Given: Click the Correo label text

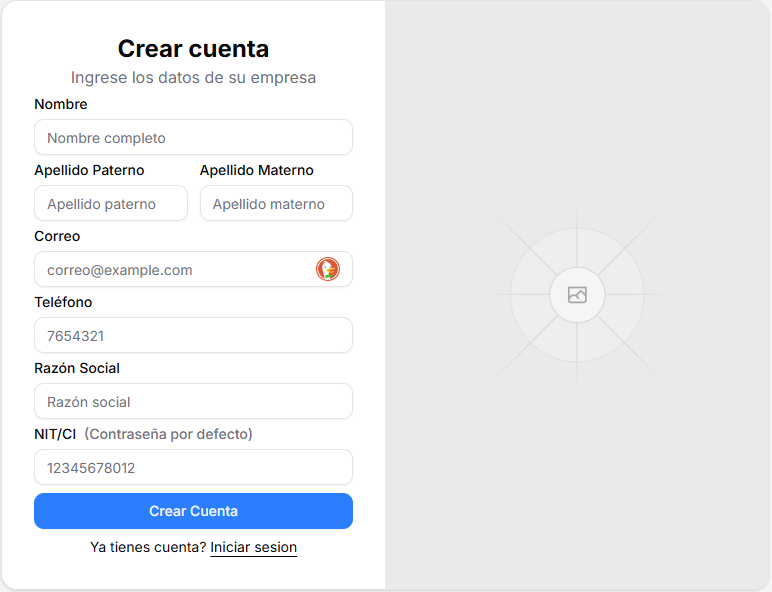Looking at the screenshot, I should click(57, 236).
